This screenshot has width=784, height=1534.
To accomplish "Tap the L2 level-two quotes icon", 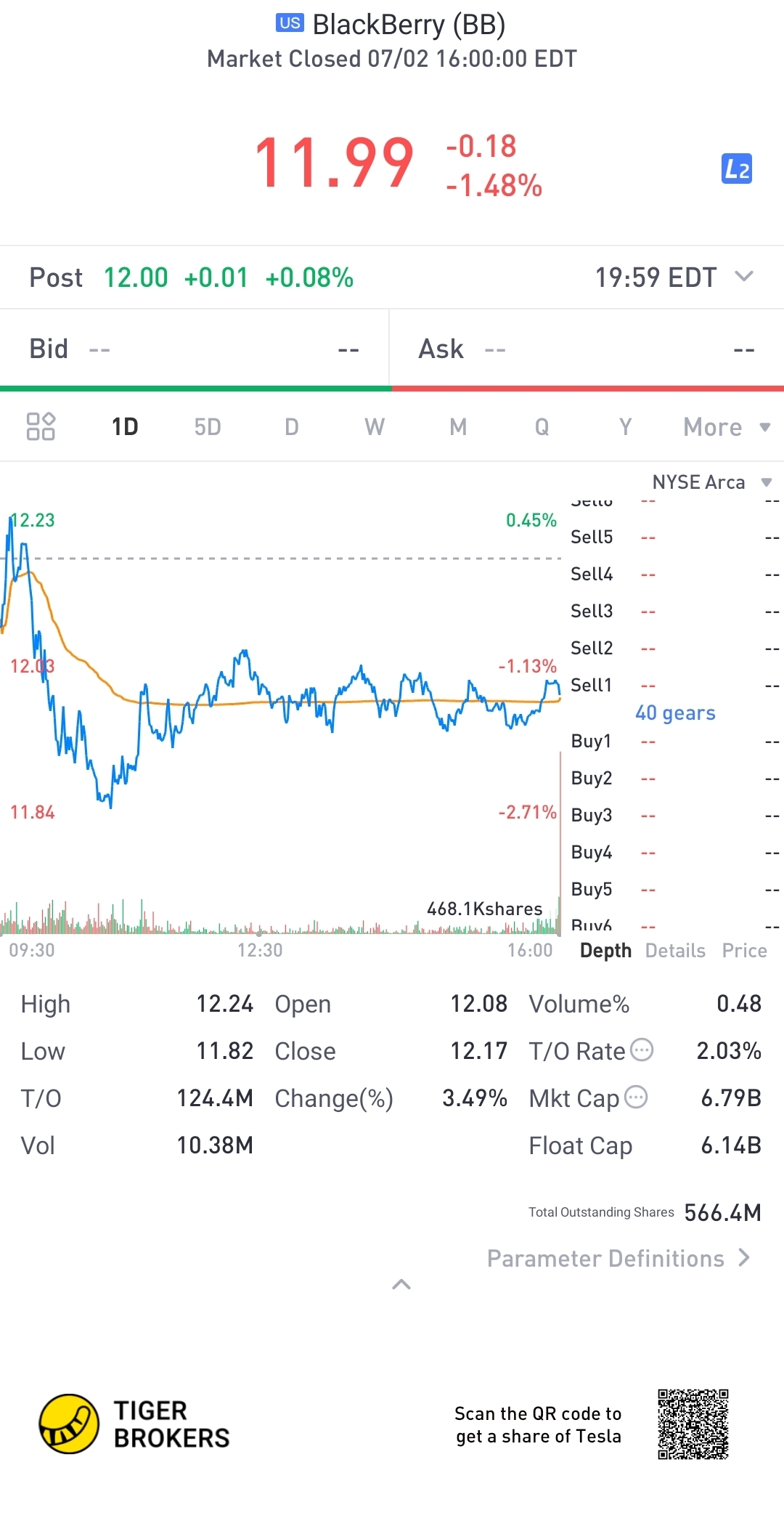I will click(x=737, y=169).
